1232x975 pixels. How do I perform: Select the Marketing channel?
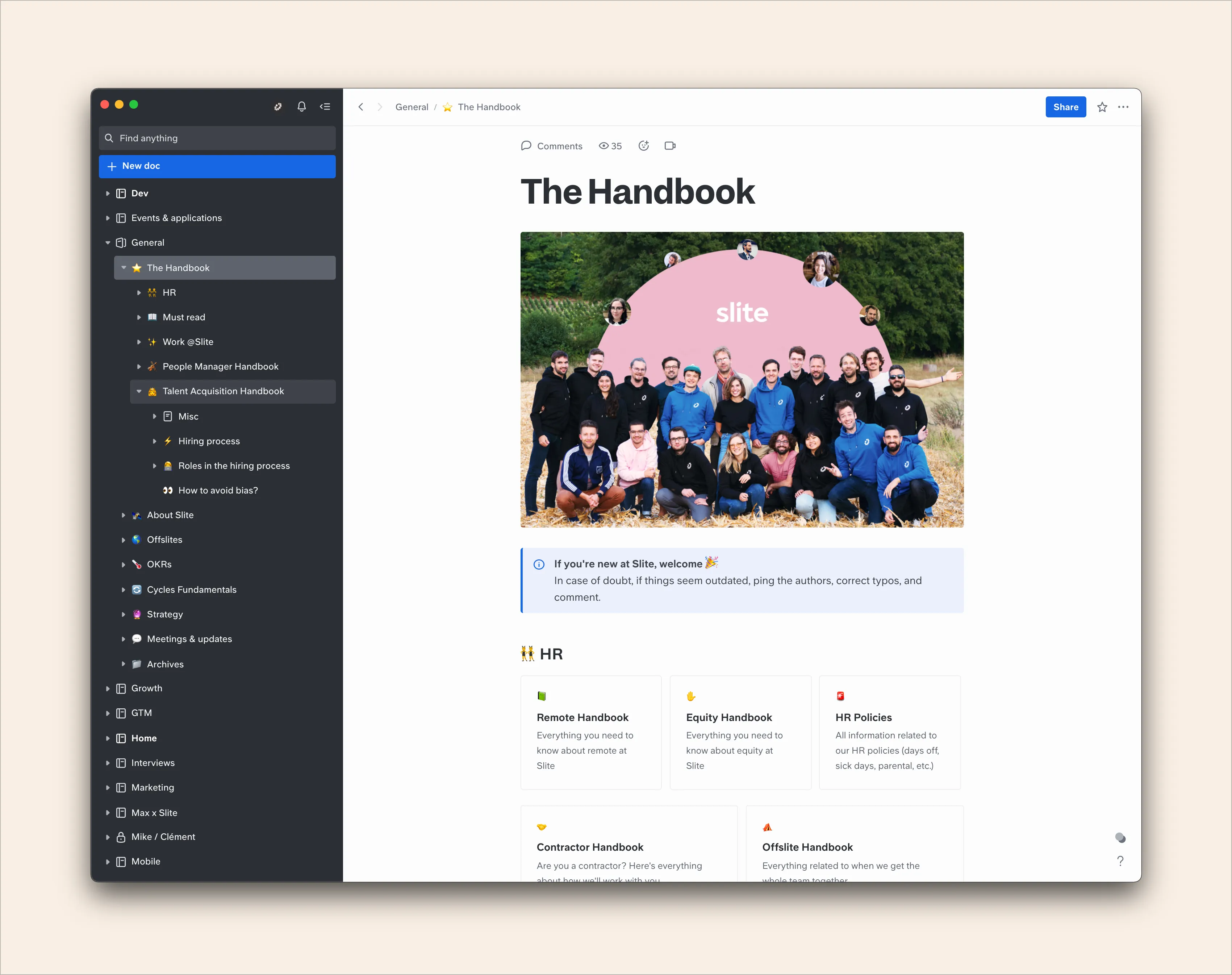click(153, 788)
